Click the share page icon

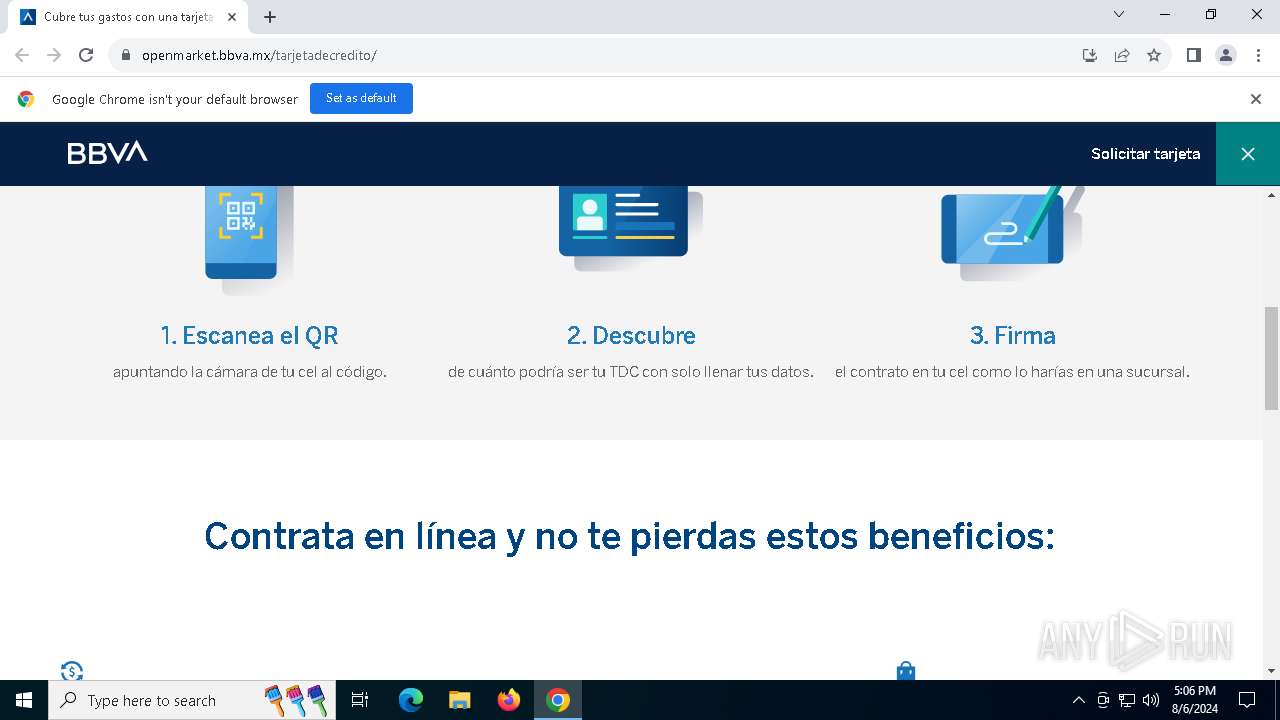[x=1122, y=55]
